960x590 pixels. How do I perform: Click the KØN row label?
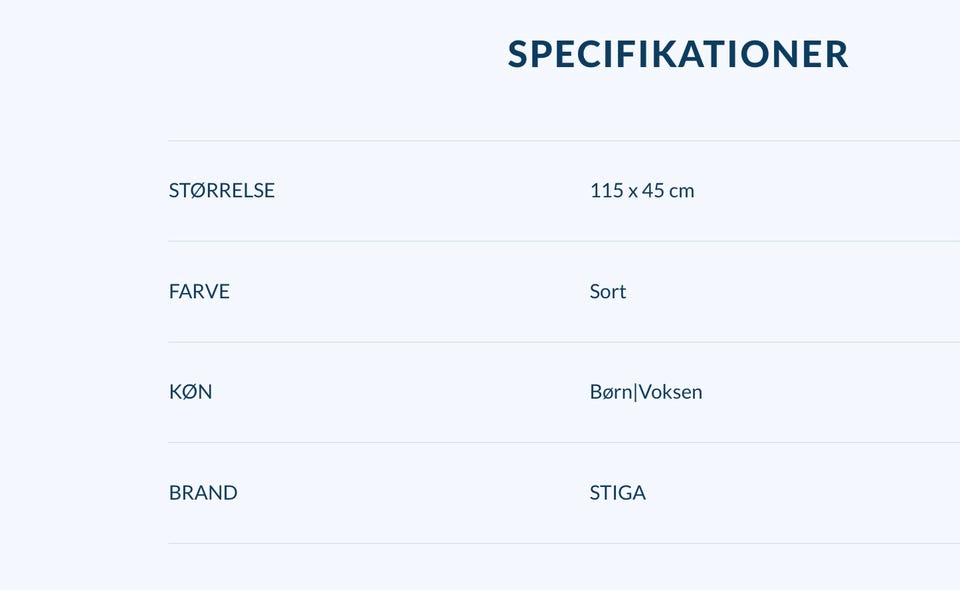(190, 392)
